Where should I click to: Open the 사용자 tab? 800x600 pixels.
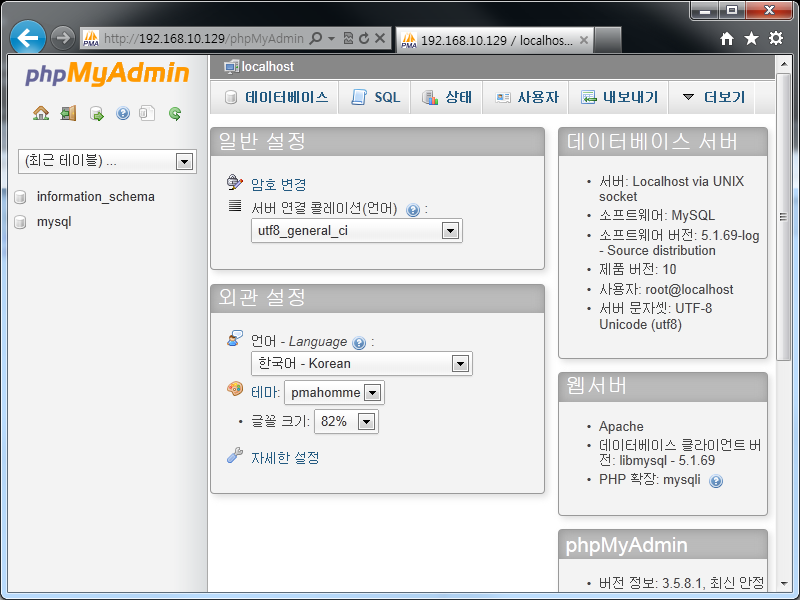(527, 97)
